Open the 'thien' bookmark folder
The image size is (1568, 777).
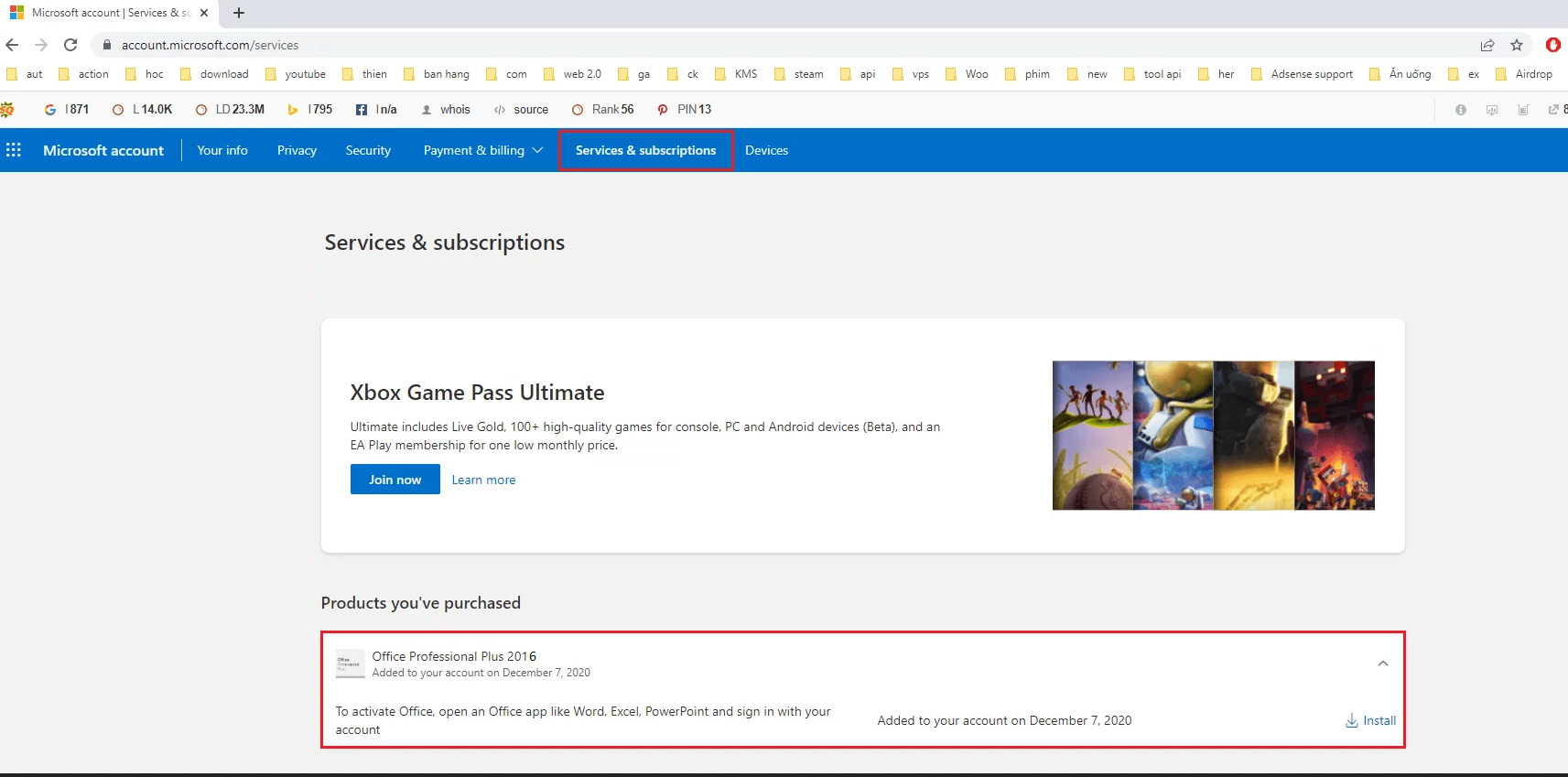pos(364,74)
